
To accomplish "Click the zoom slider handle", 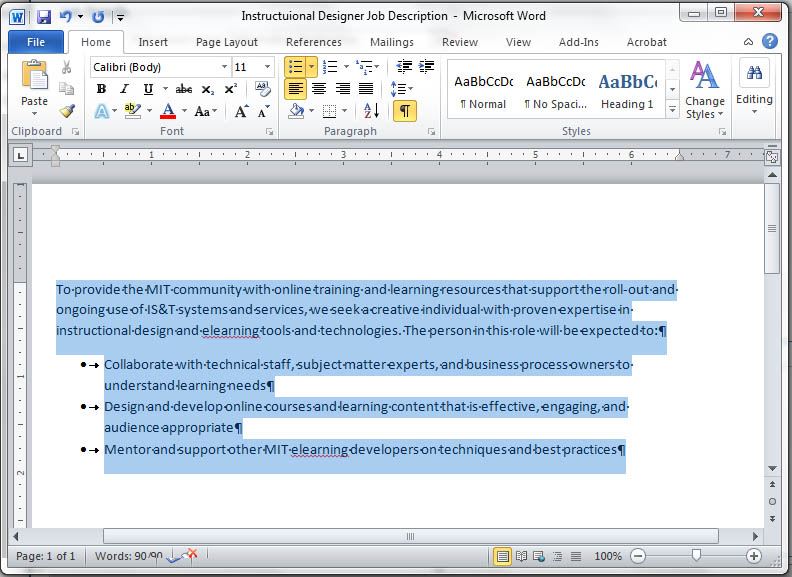I will coord(696,556).
